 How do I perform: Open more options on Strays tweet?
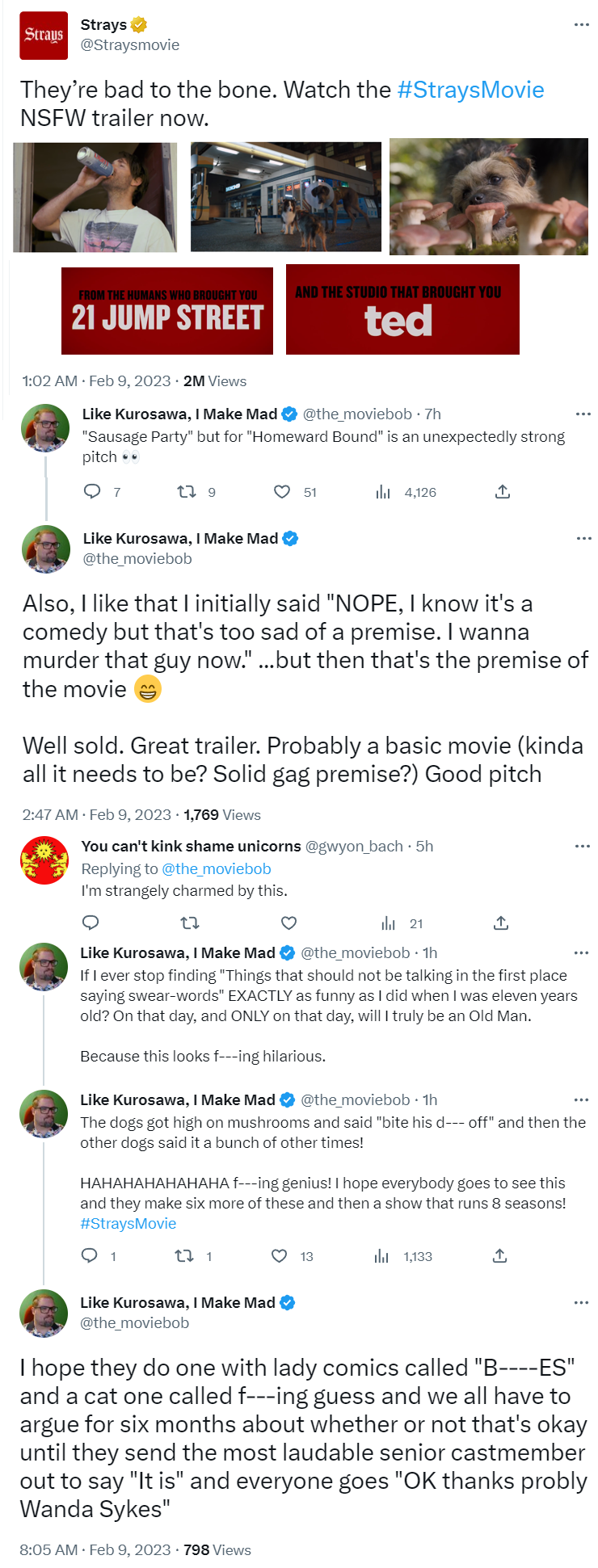pos(581,25)
